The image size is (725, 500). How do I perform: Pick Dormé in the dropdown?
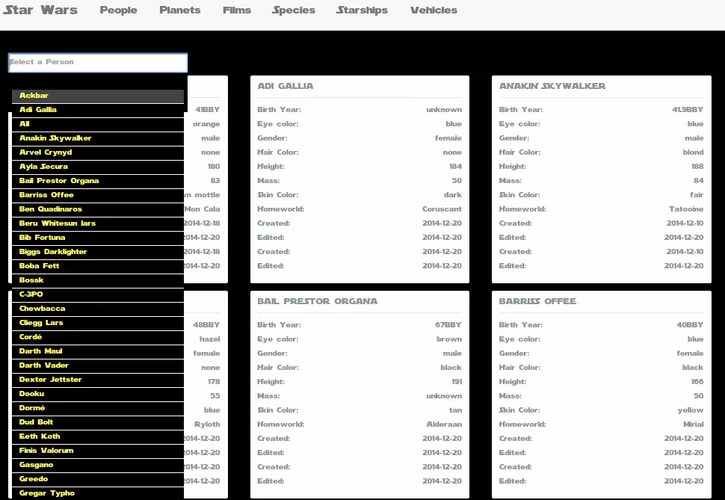98,408
